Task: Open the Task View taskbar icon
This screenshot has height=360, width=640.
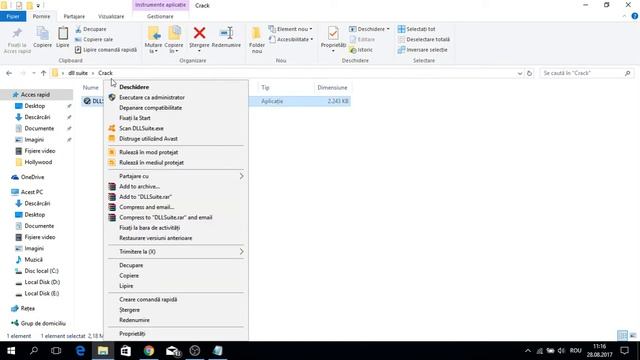Action: 56,351
